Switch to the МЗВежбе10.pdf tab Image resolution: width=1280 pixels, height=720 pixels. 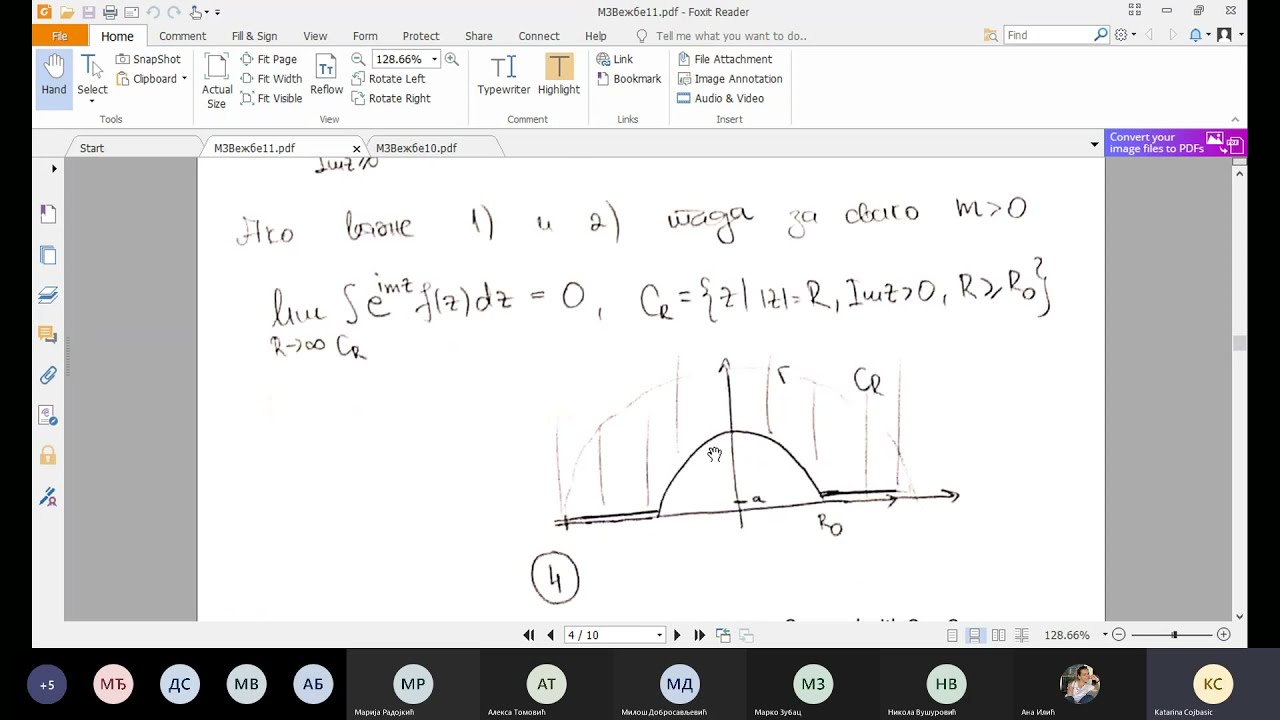416,148
